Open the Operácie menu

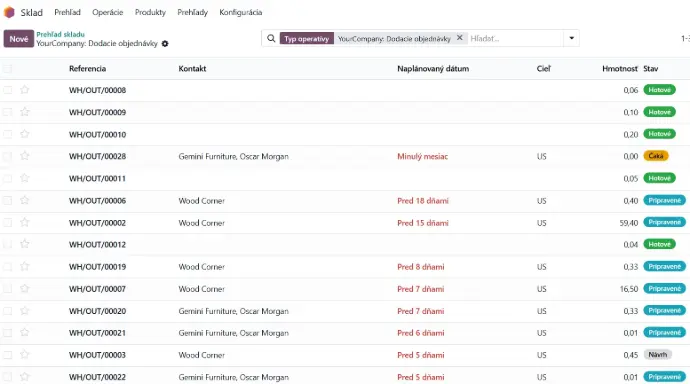(x=107, y=12)
